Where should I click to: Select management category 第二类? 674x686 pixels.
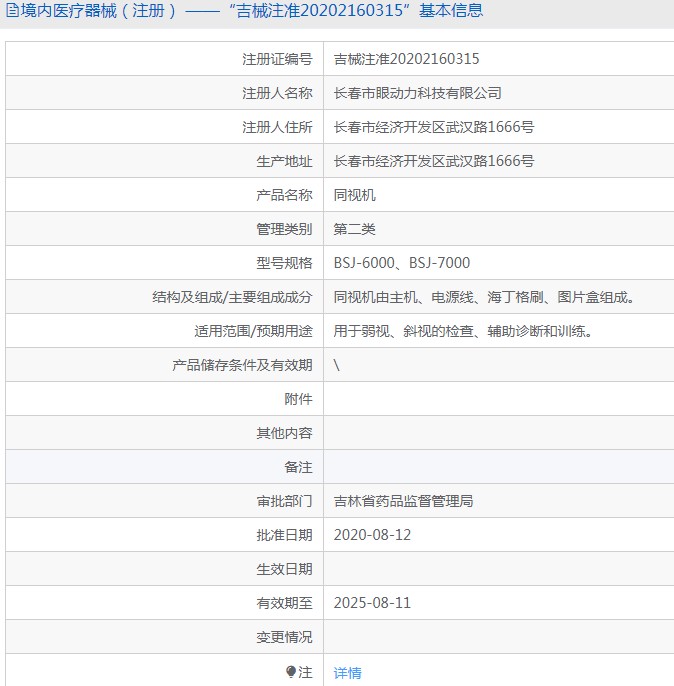354,229
